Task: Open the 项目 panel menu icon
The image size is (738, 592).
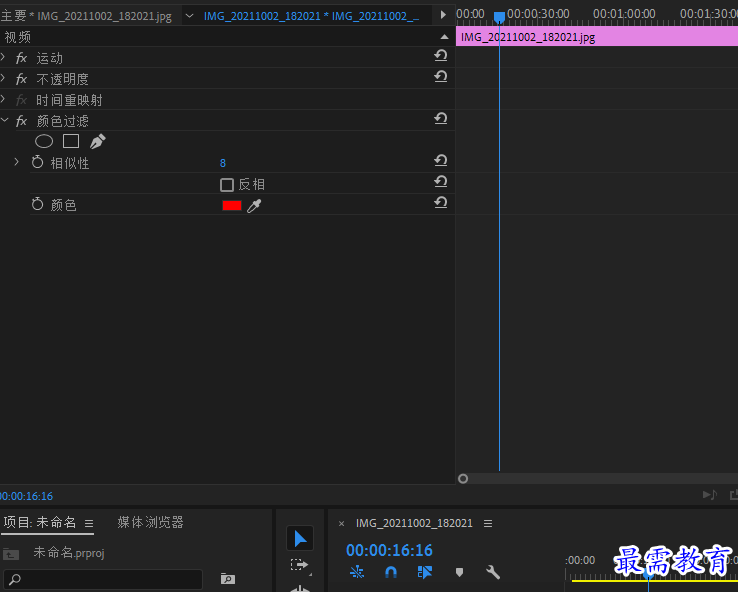Action: pyautogui.click(x=89, y=523)
